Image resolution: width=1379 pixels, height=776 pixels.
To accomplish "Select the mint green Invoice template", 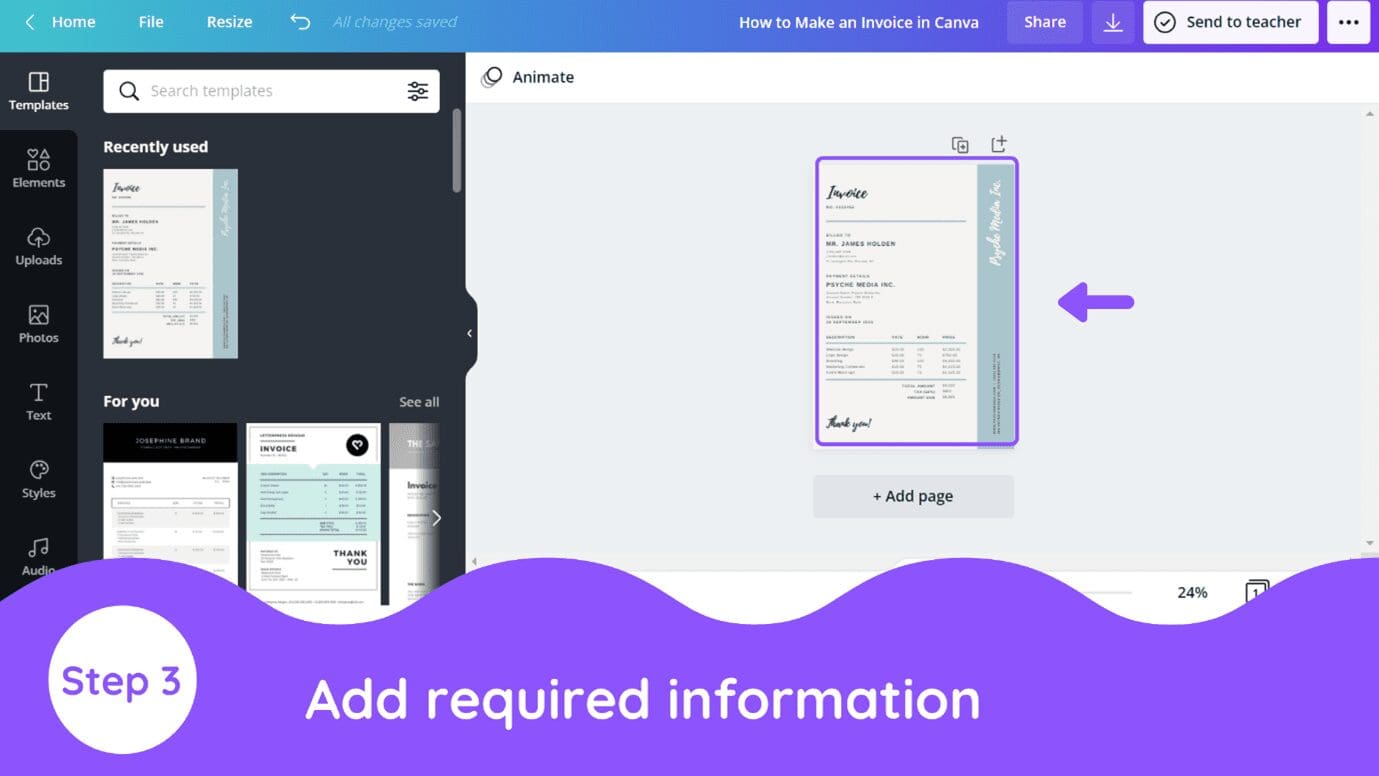I will pyautogui.click(x=314, y=514).
